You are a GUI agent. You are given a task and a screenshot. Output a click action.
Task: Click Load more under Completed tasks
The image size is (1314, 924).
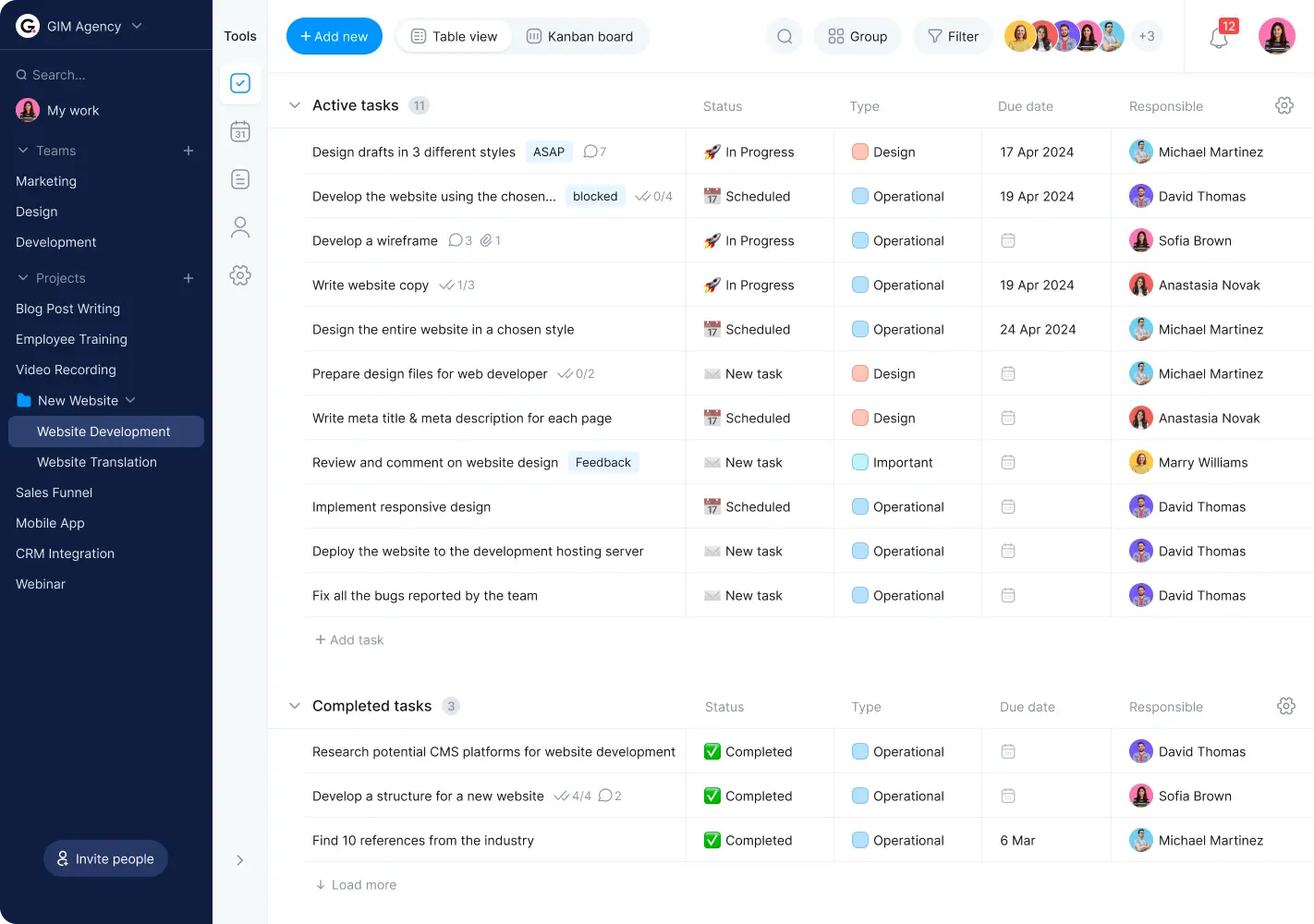click(356, 884)
